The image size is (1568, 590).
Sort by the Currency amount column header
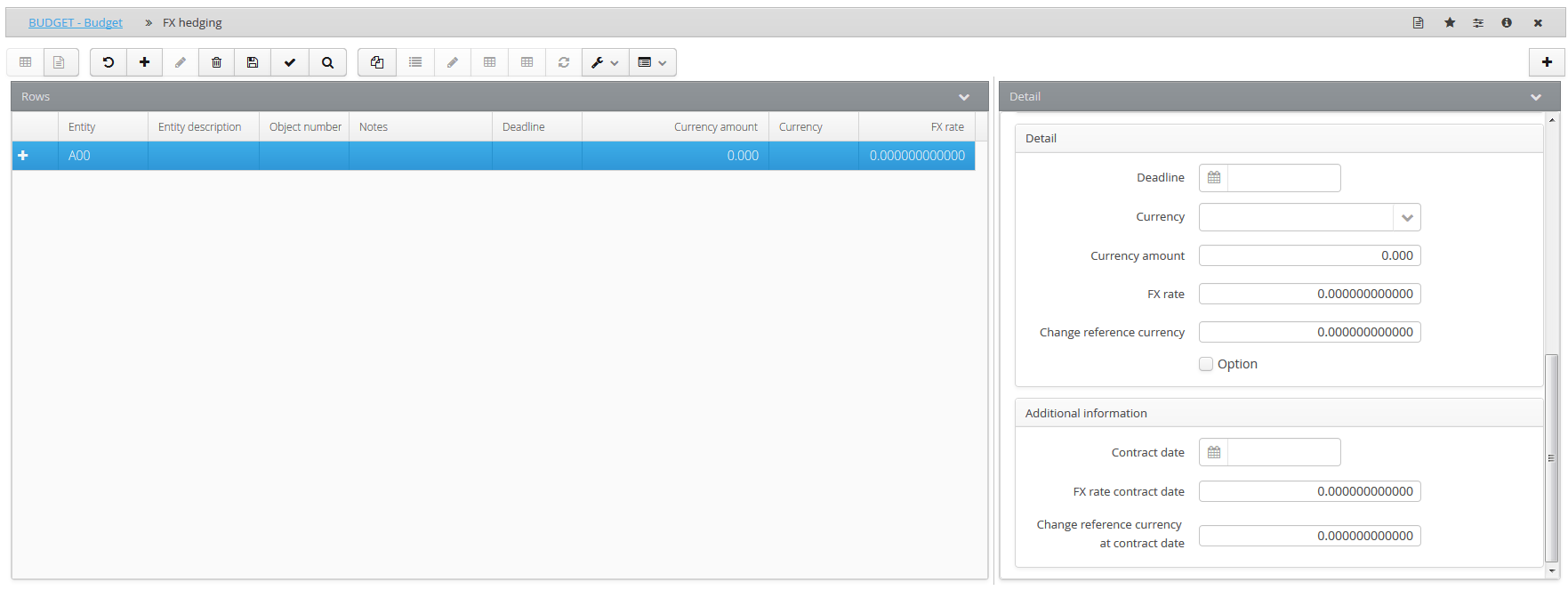coord(716,127)
